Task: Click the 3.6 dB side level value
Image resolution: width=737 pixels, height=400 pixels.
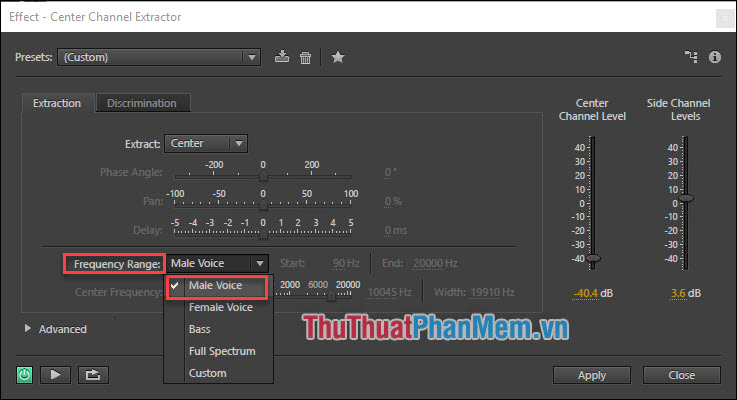Action: [x=678, y=293]
